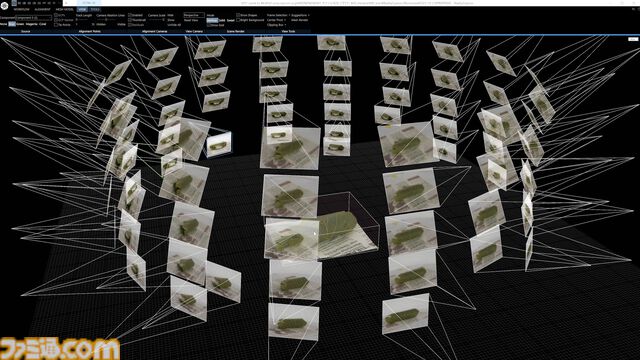Expand the Center Pivot dropdown
Image resolution: width=640 pixels, height=360 pixels.
(276, 20)
